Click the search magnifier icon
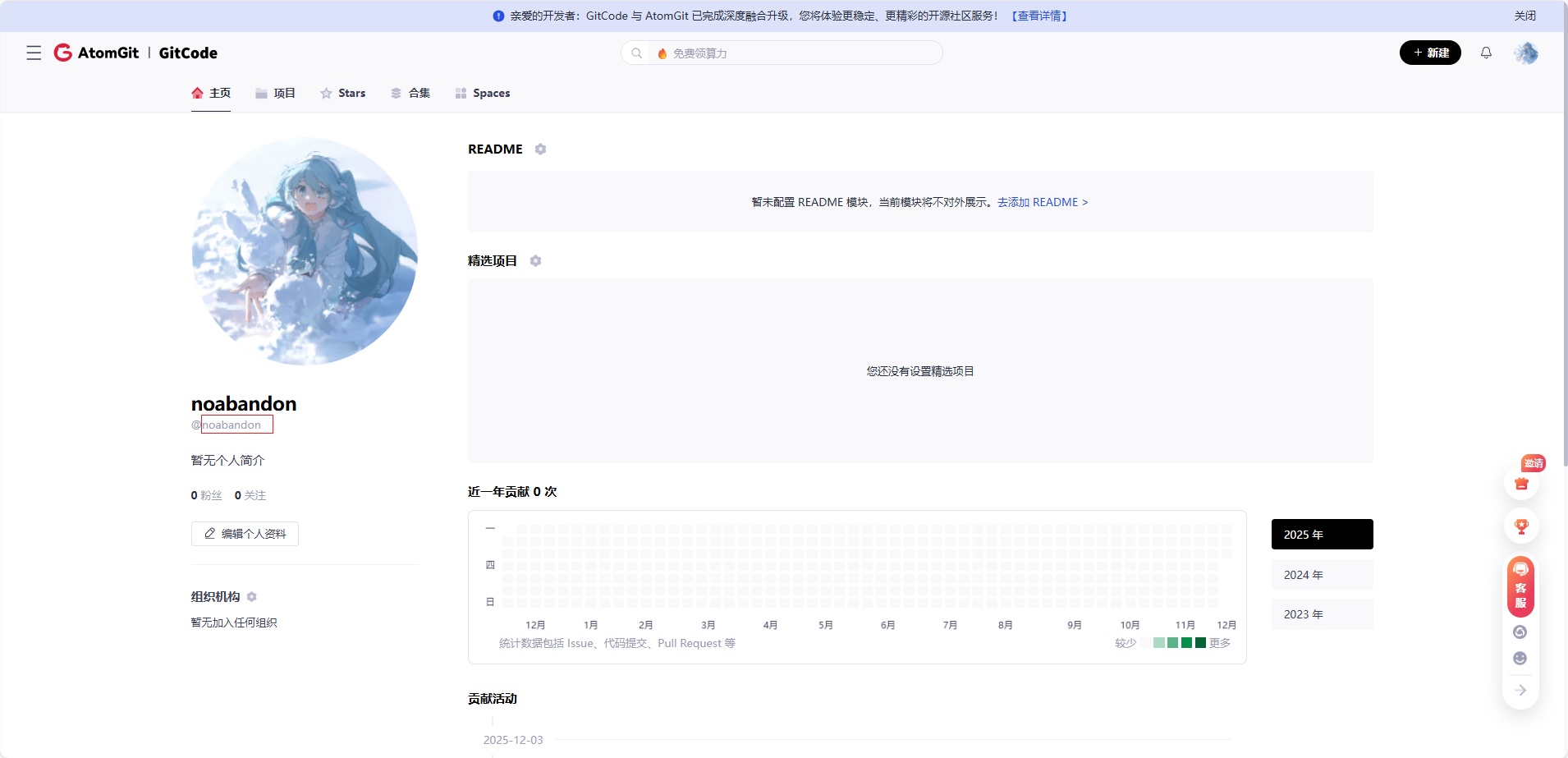 coord(638,53)
